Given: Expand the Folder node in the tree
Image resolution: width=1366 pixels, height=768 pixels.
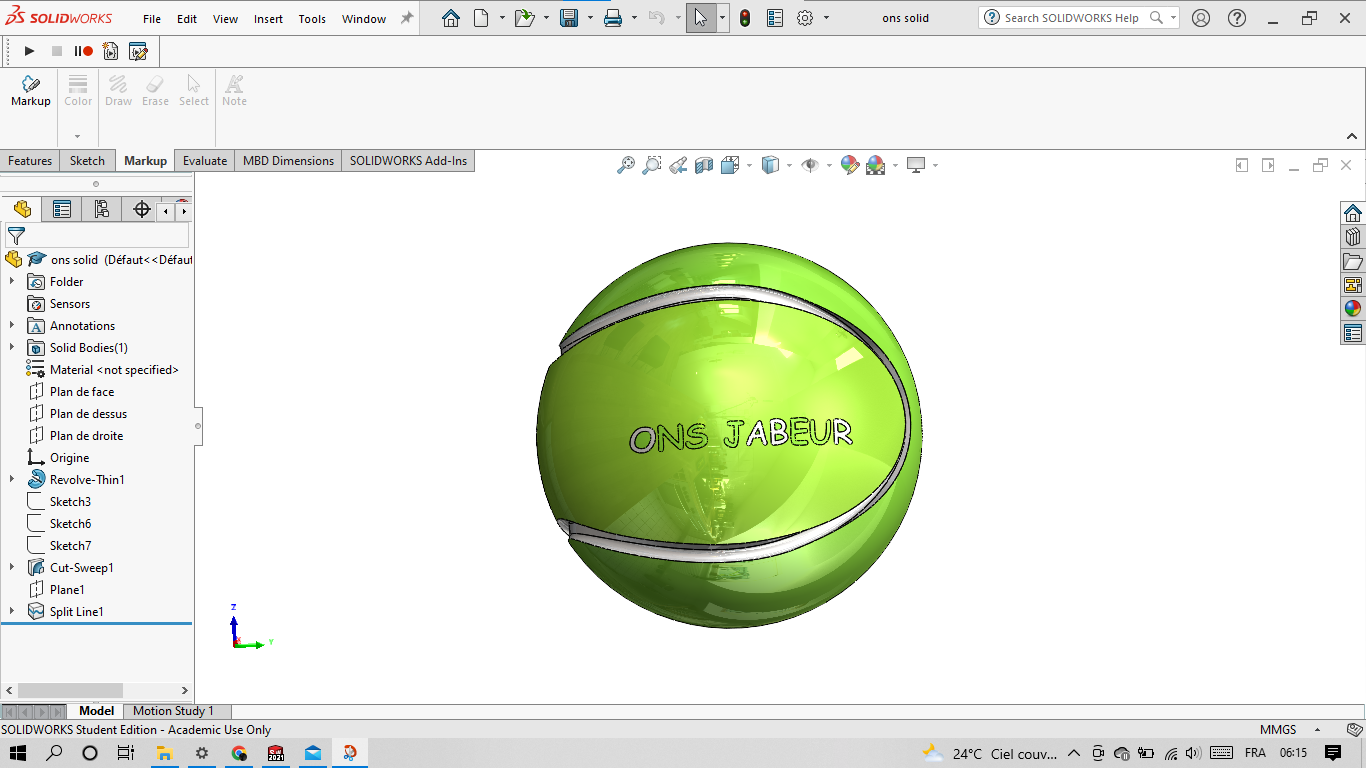Looking at the screenshot, I should [12, 282].
